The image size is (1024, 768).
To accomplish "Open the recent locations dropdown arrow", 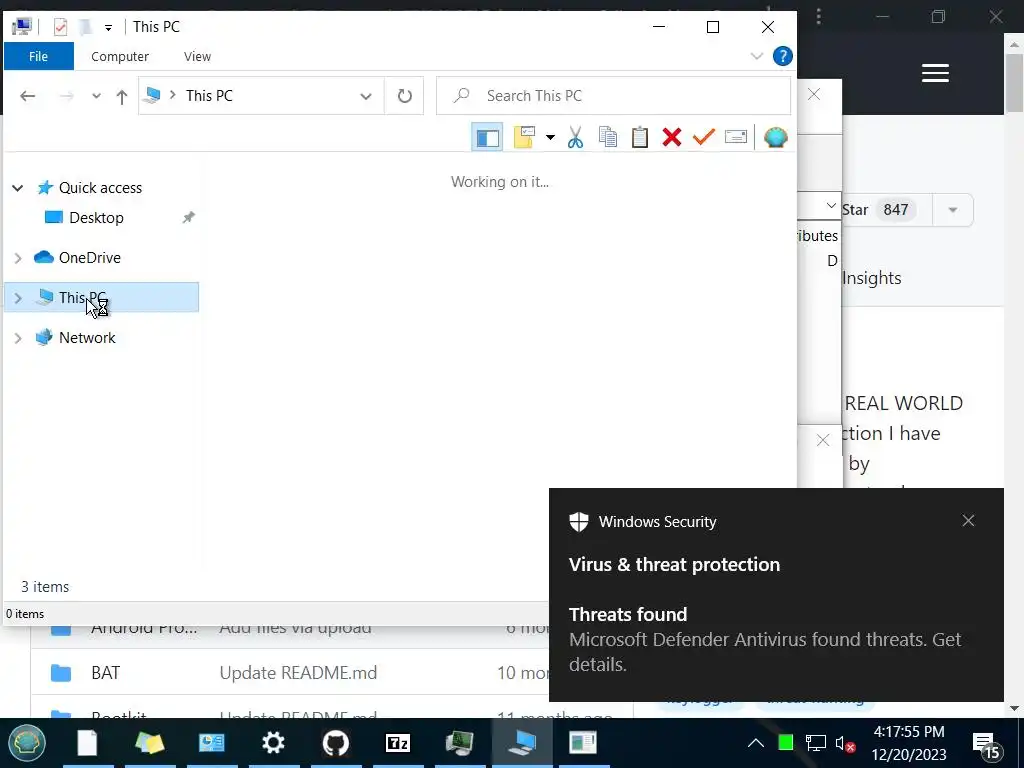I will pyautogui.click(x=97, y=96).
